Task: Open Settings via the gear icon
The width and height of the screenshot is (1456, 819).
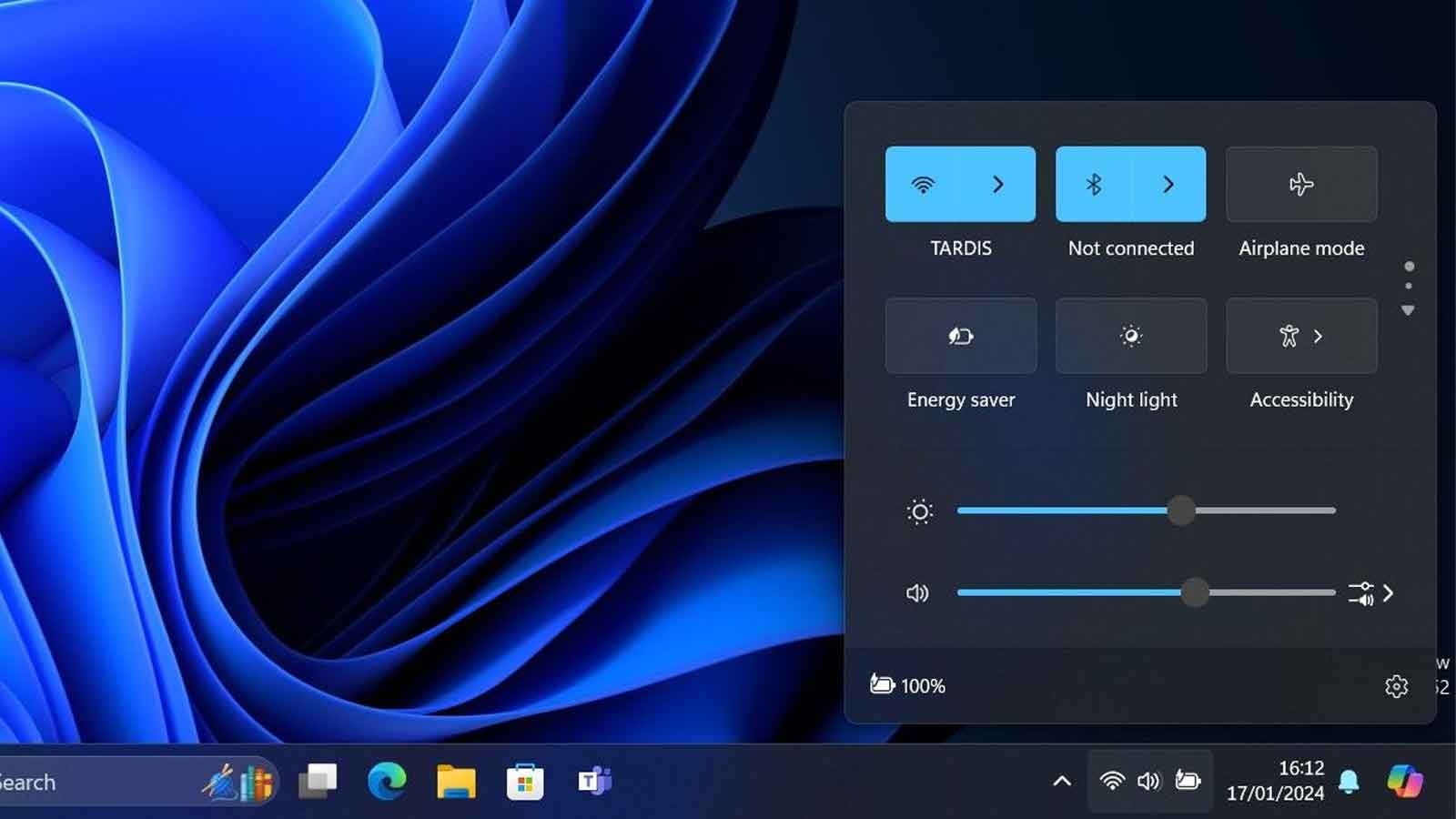Action: click(1397, 686)
